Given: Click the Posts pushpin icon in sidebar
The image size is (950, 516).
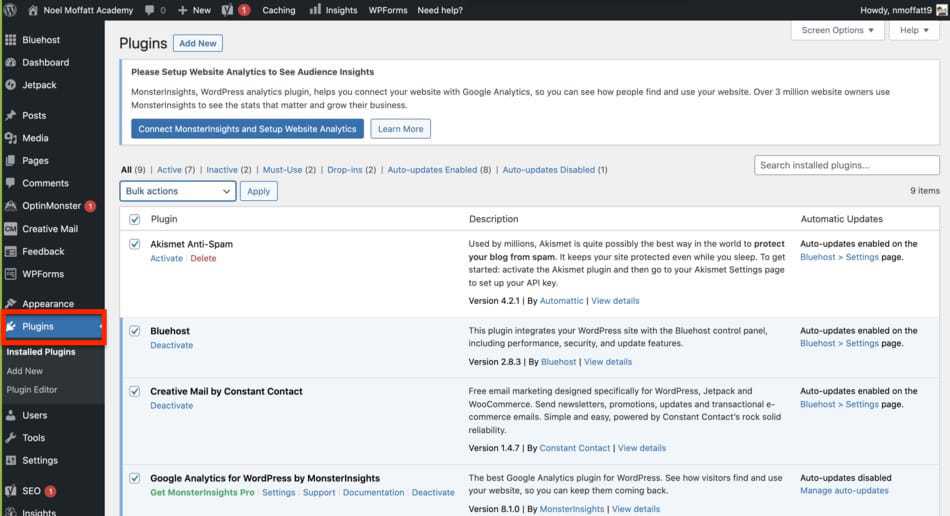Looking at the screenshot, I should coord(10,115).
